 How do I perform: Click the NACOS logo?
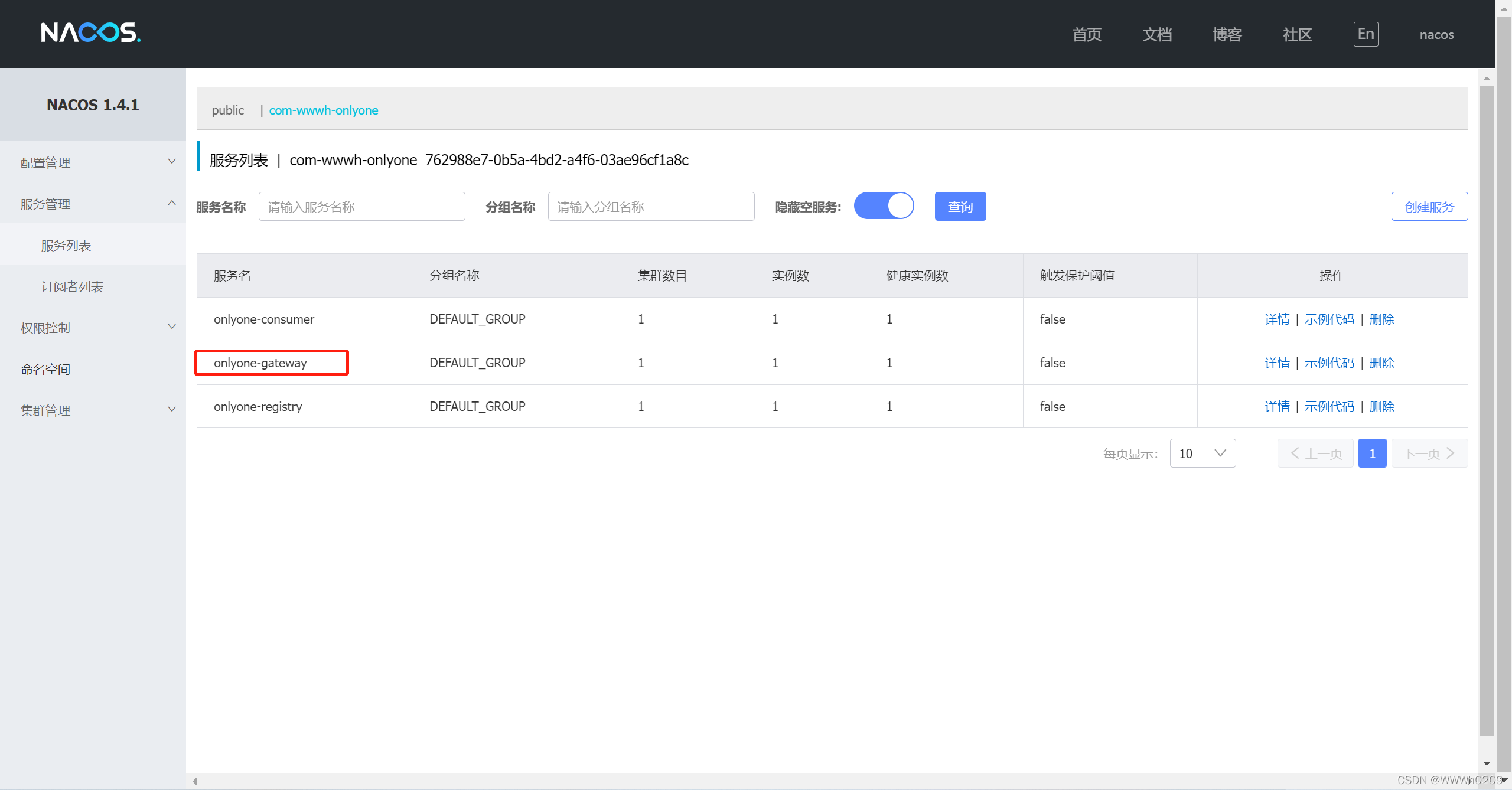pos(91,33)
